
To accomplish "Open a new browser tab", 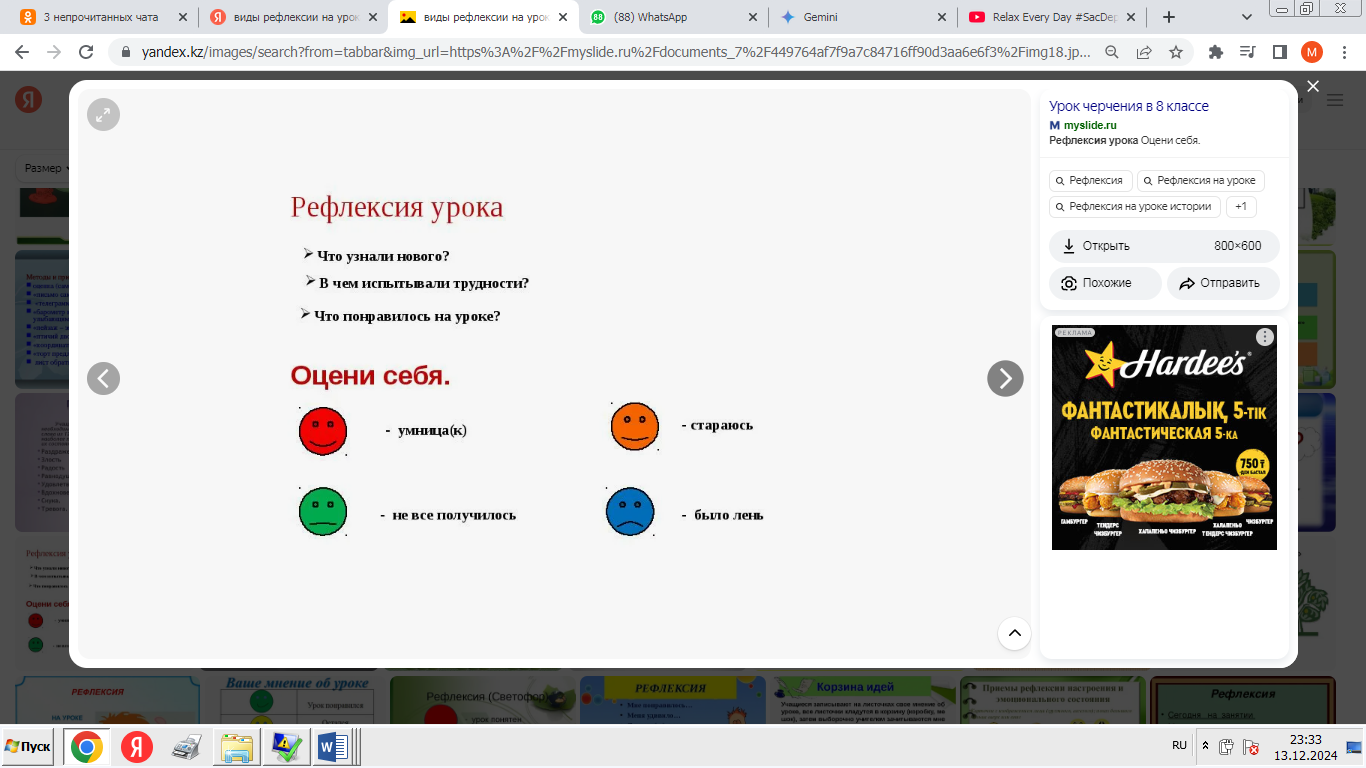I will [x=1169, y=17].
